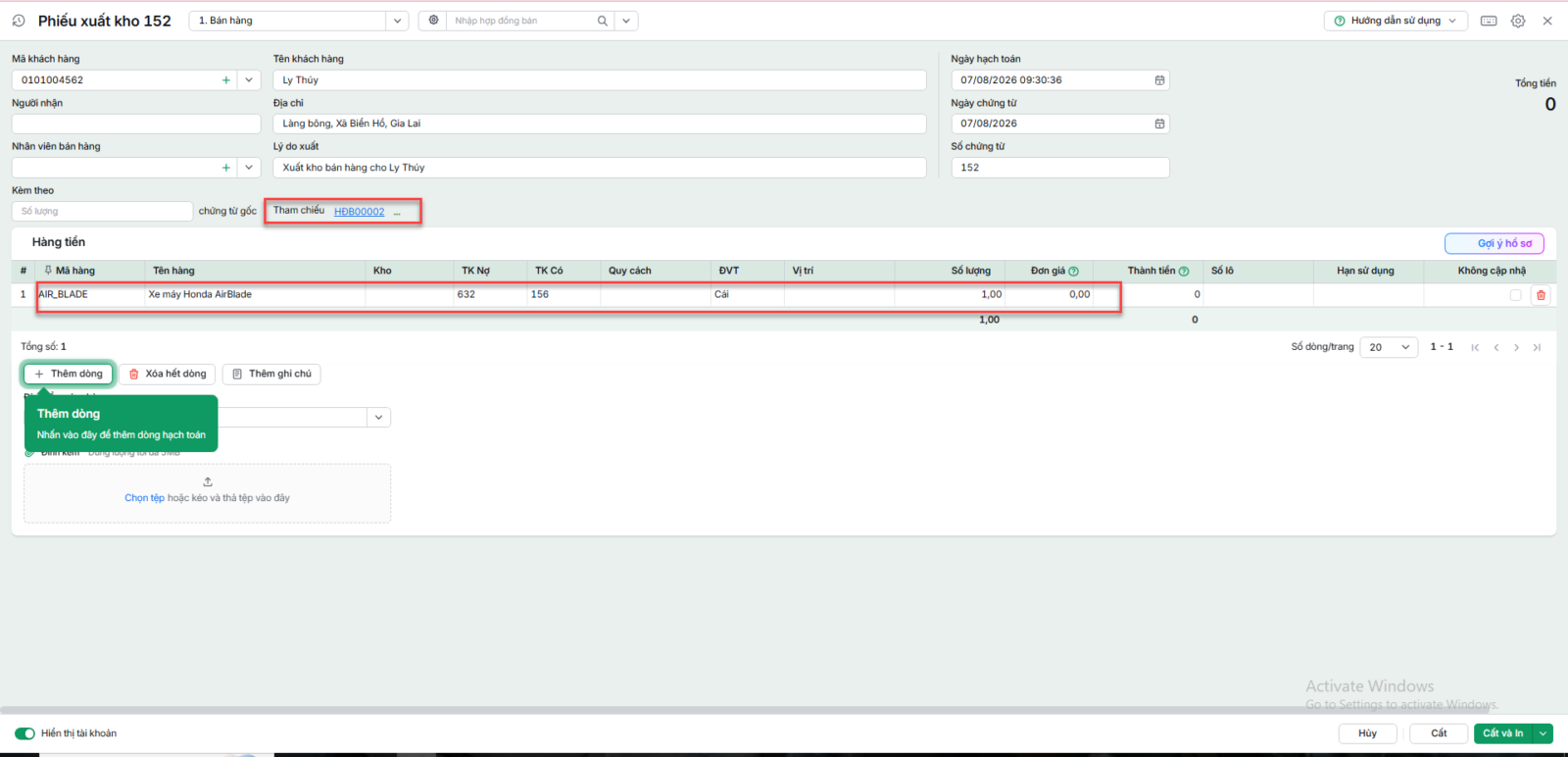Click the AIR_BLADE item code cell

90,294
